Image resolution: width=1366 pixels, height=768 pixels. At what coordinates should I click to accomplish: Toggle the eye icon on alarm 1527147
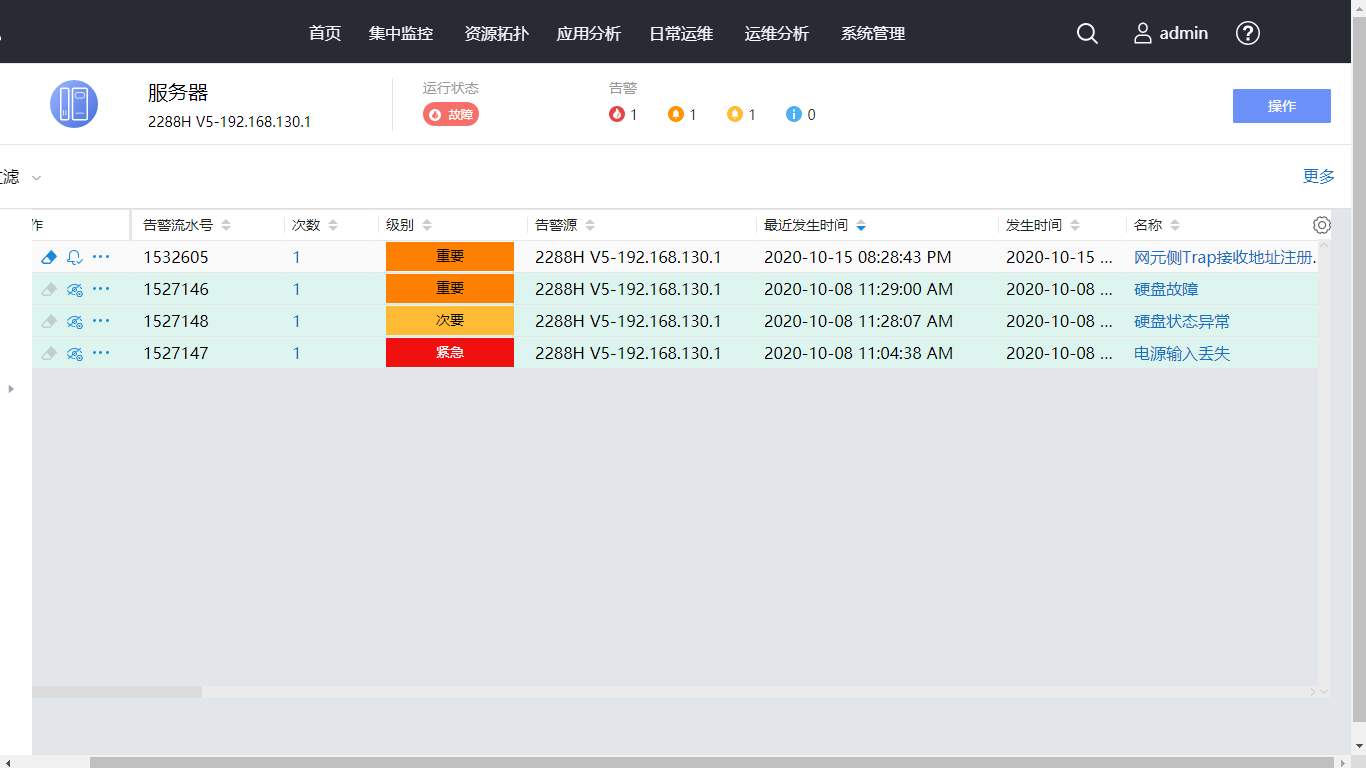(x=74, y=353)
